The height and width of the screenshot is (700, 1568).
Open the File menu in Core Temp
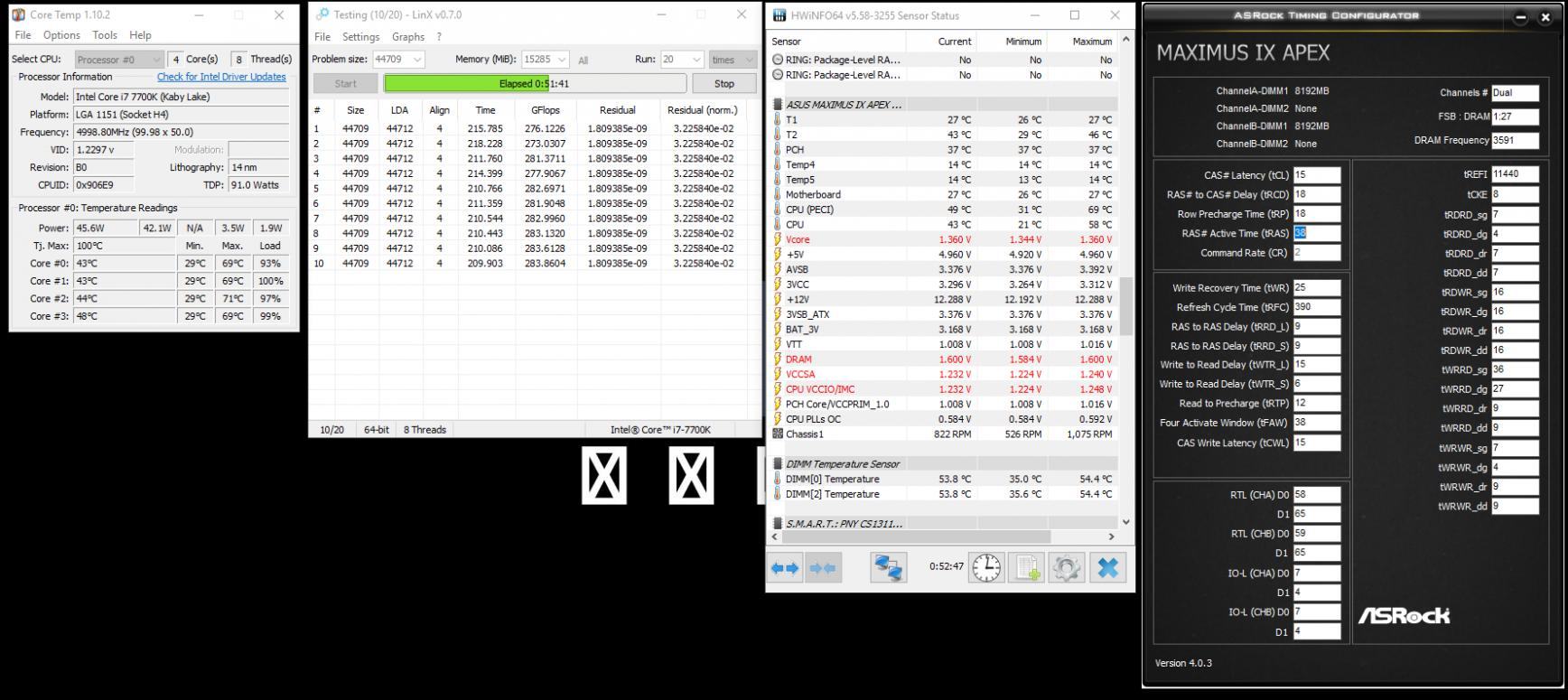click(x=23, y=35)
